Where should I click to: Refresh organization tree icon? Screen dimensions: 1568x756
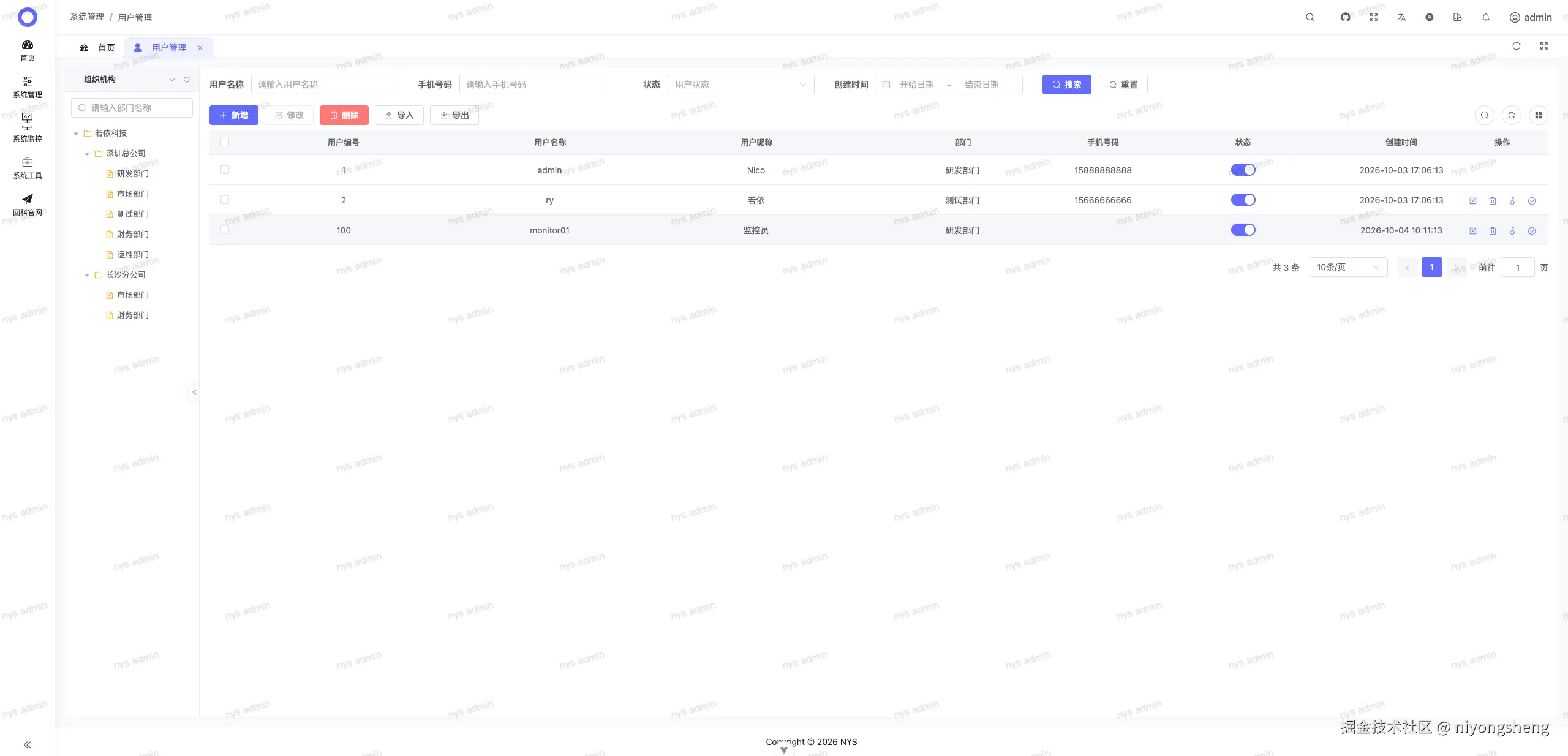coord(187,80)
